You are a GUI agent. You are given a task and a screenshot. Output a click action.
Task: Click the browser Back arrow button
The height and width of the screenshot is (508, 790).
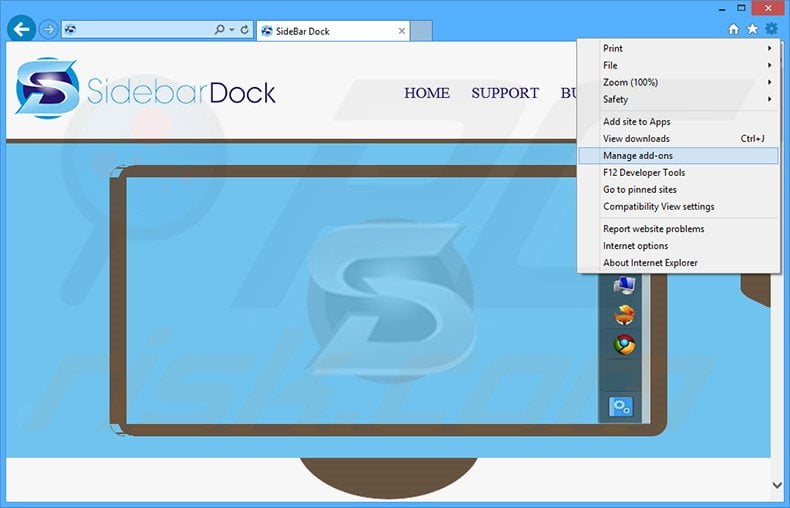coord(21,29)
